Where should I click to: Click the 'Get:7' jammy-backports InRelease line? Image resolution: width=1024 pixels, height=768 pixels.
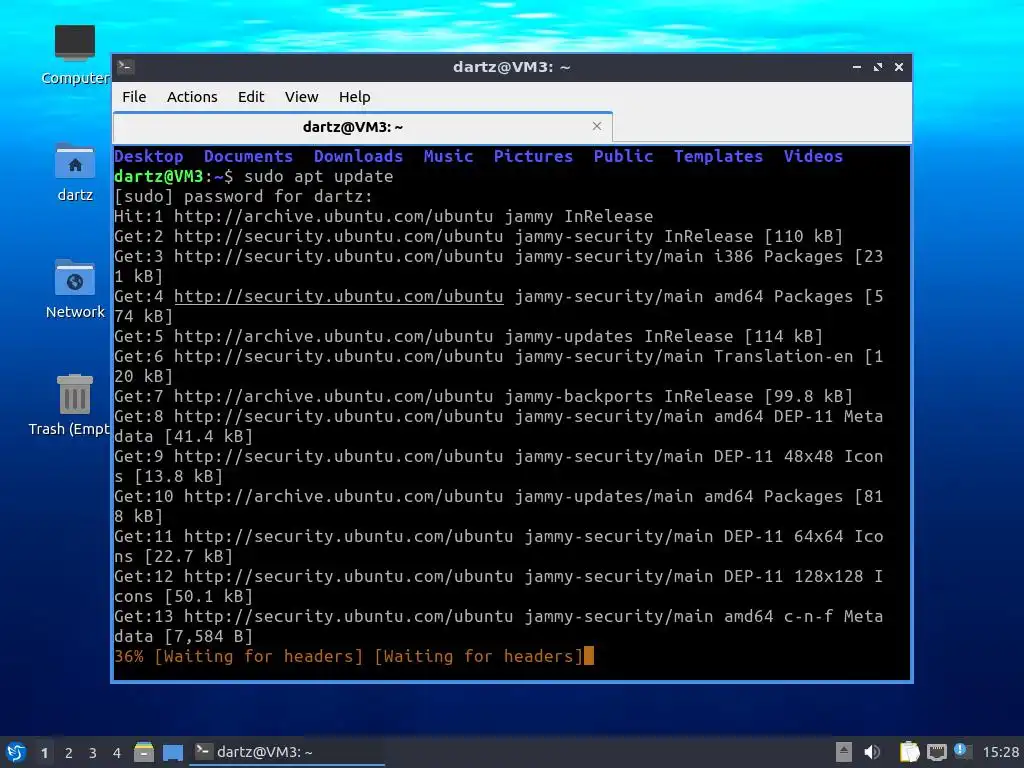click(x=483, y=396)
